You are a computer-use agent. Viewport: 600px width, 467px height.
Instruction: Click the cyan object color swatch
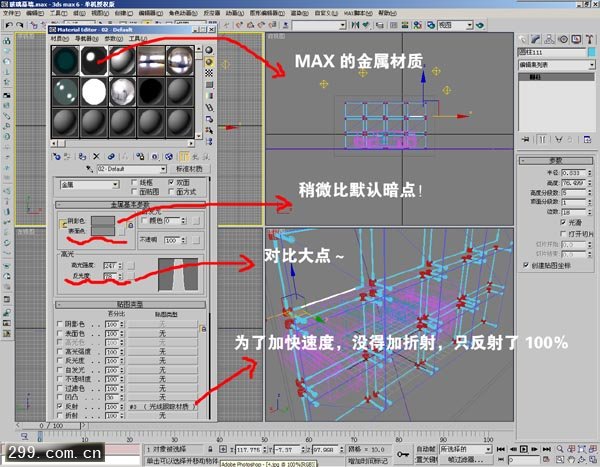click(x=592, y=52)
